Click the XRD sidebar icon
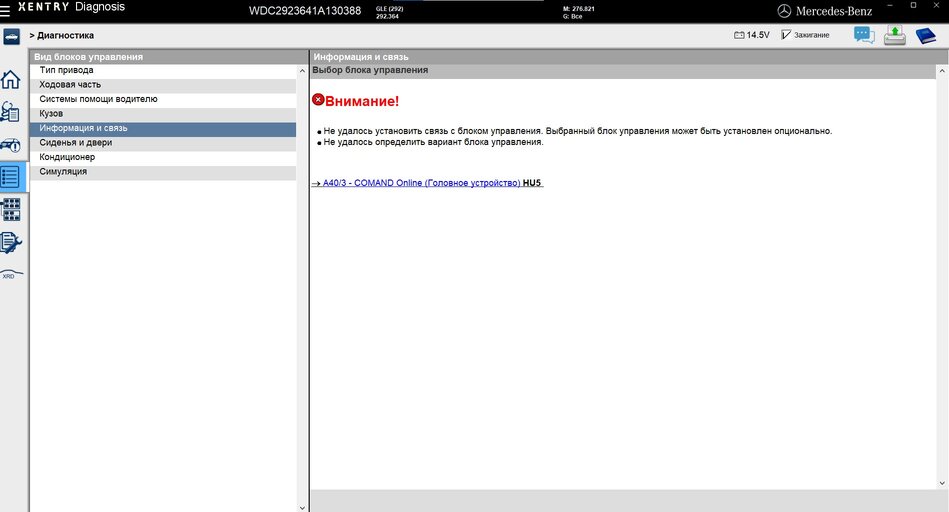This screenshot has height=512, width=949. pyautogui.click(x=11, y=275)
